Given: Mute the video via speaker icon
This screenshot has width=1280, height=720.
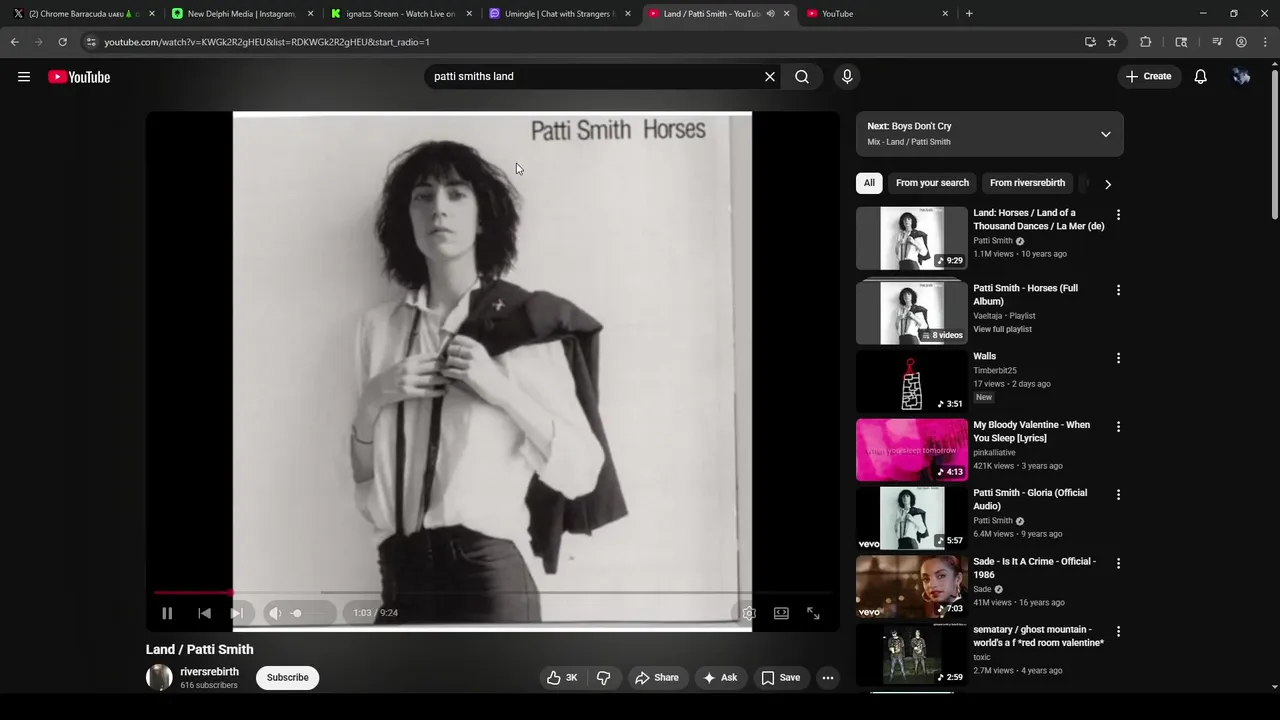Looking at the screenshot, I should pyautogui.click(x=275, y=613).
